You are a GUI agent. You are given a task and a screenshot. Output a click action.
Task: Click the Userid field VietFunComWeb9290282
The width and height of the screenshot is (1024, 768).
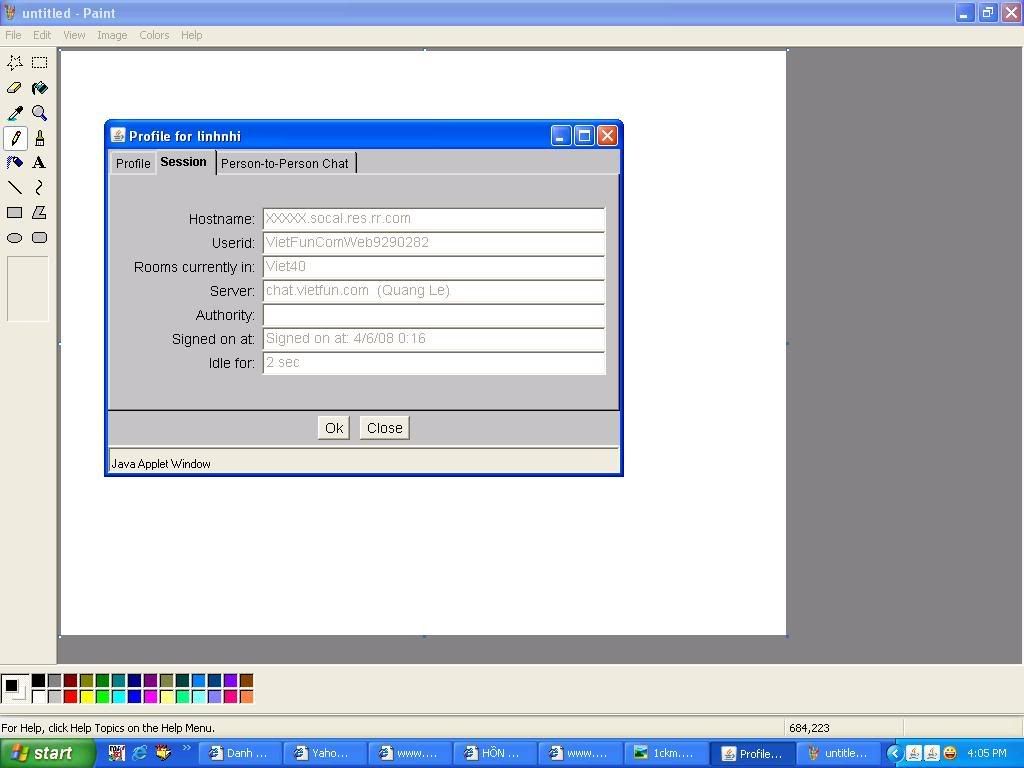pyautogui.click(x=434, y=243)
